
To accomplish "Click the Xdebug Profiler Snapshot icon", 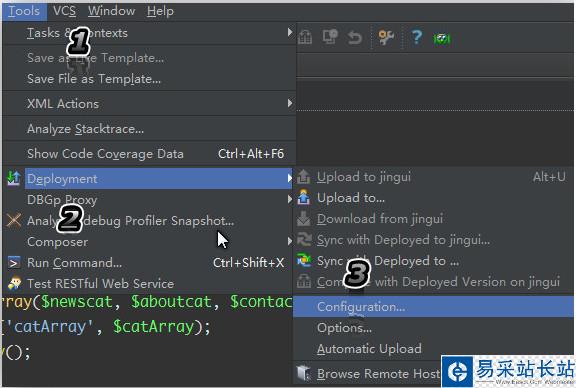I will [14, 220].
